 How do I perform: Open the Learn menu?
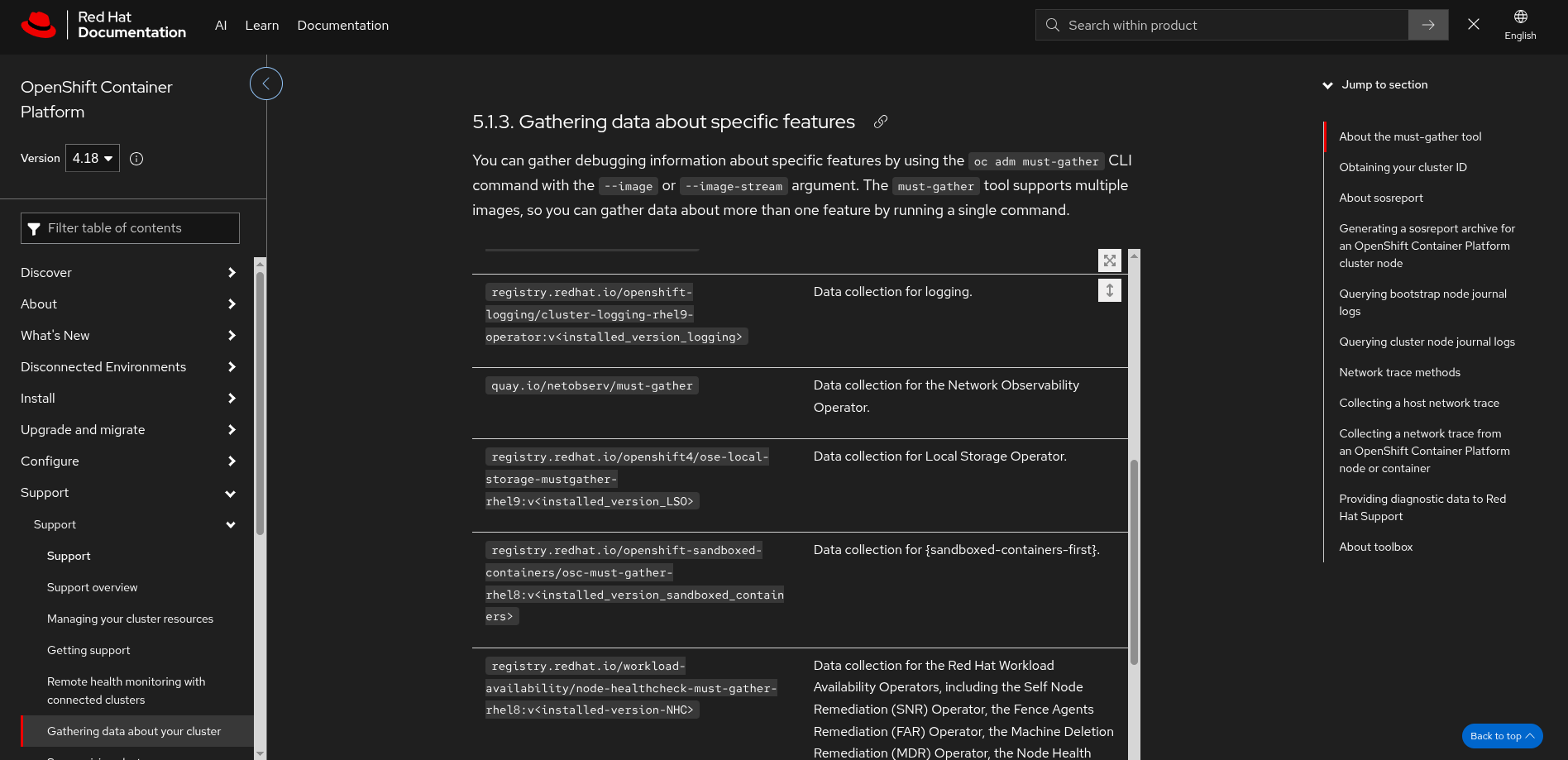point(262,26)
